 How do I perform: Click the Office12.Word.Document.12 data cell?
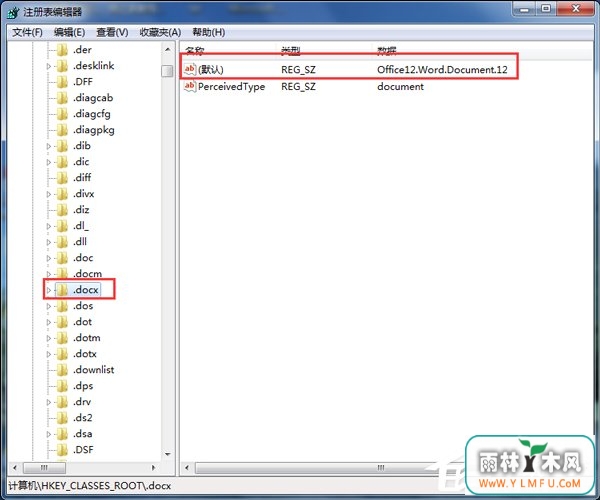click(442, 70)
